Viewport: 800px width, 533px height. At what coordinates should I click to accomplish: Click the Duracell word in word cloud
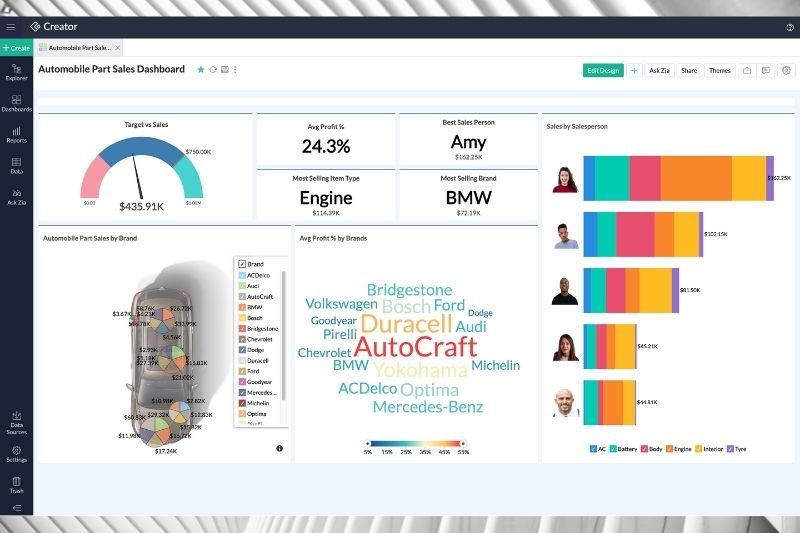pyautogui.click(x=407, y=323)
